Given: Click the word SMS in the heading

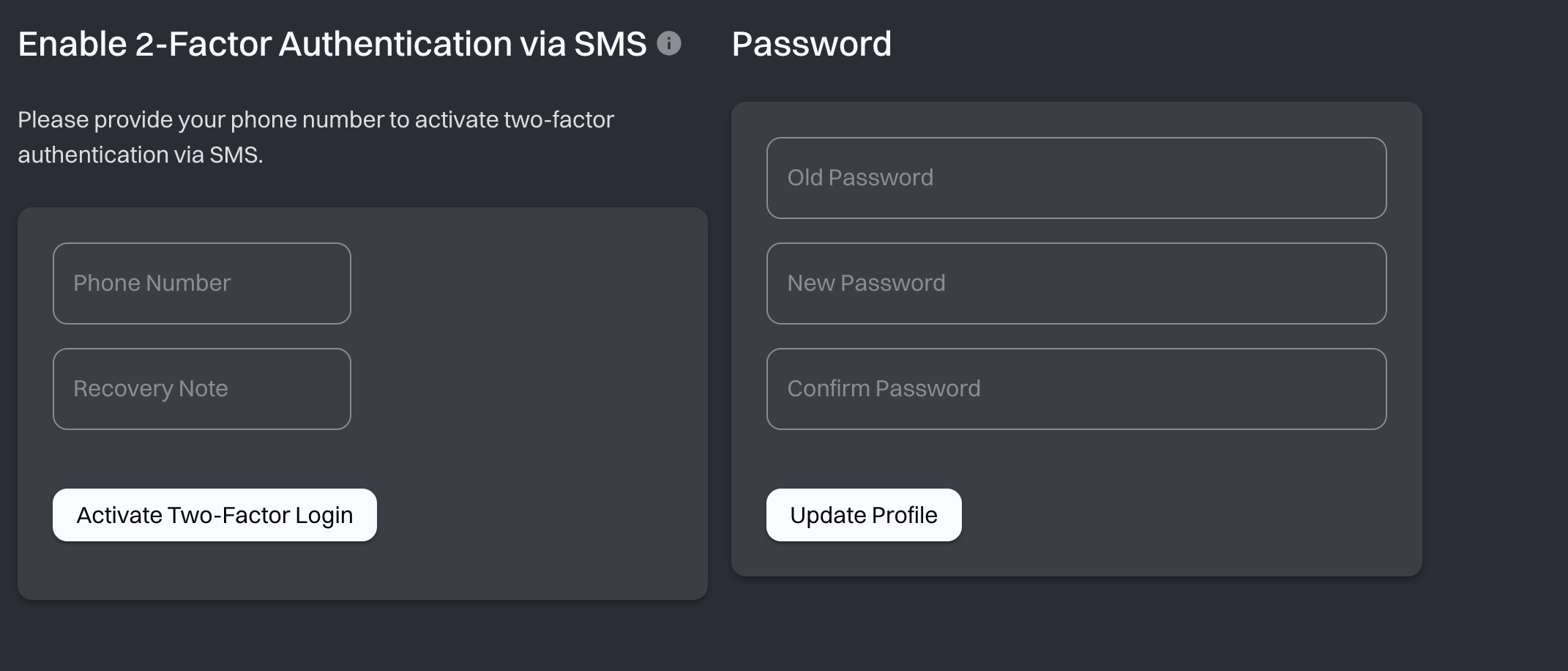Looking at the screenshot, I should coord(611,44).
